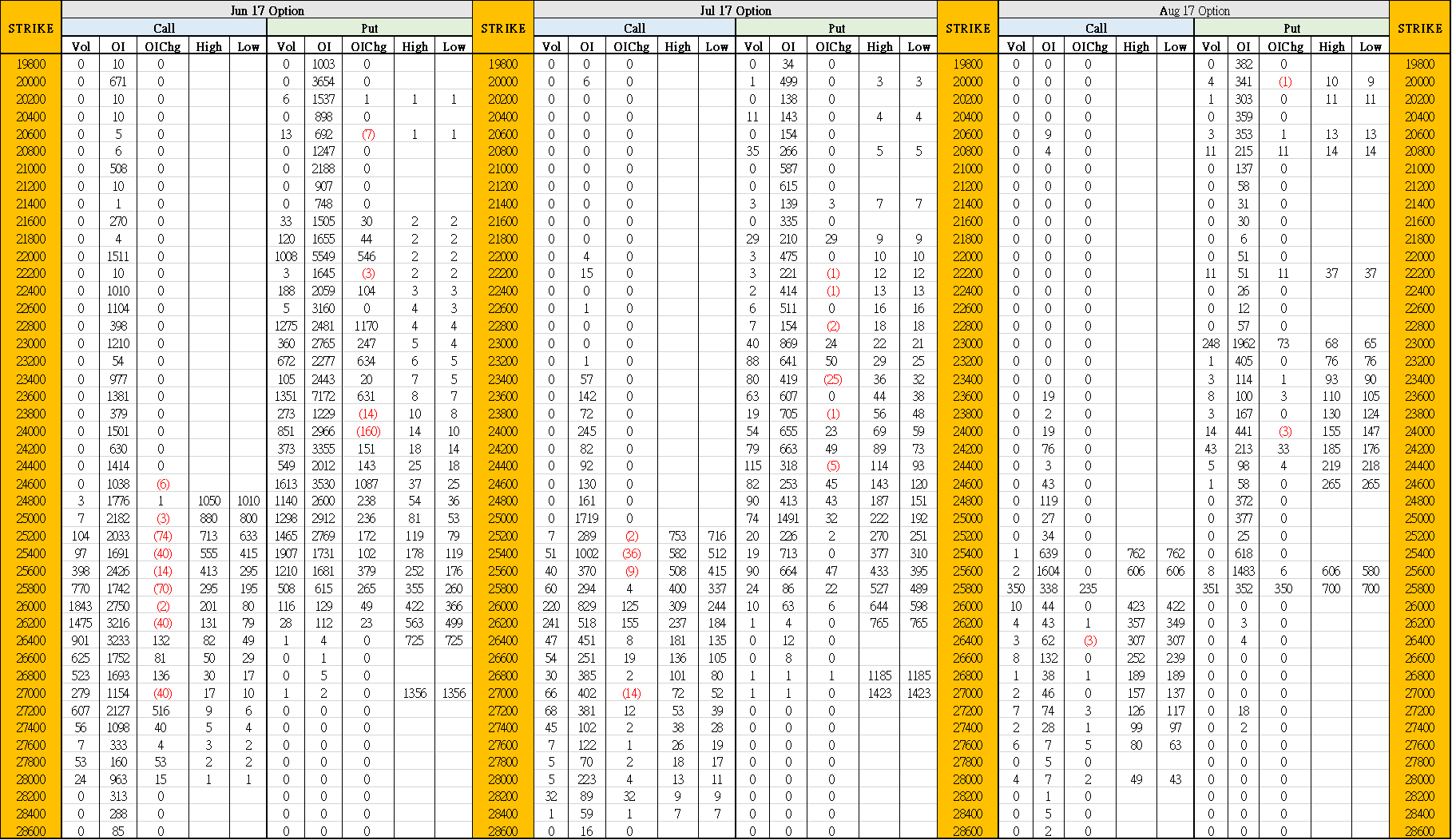Viewport: 1452px width, 840px height.
Task: Select the Put header under Jul 17 Option
Action: pyautogui.click(x=835, y=28)
